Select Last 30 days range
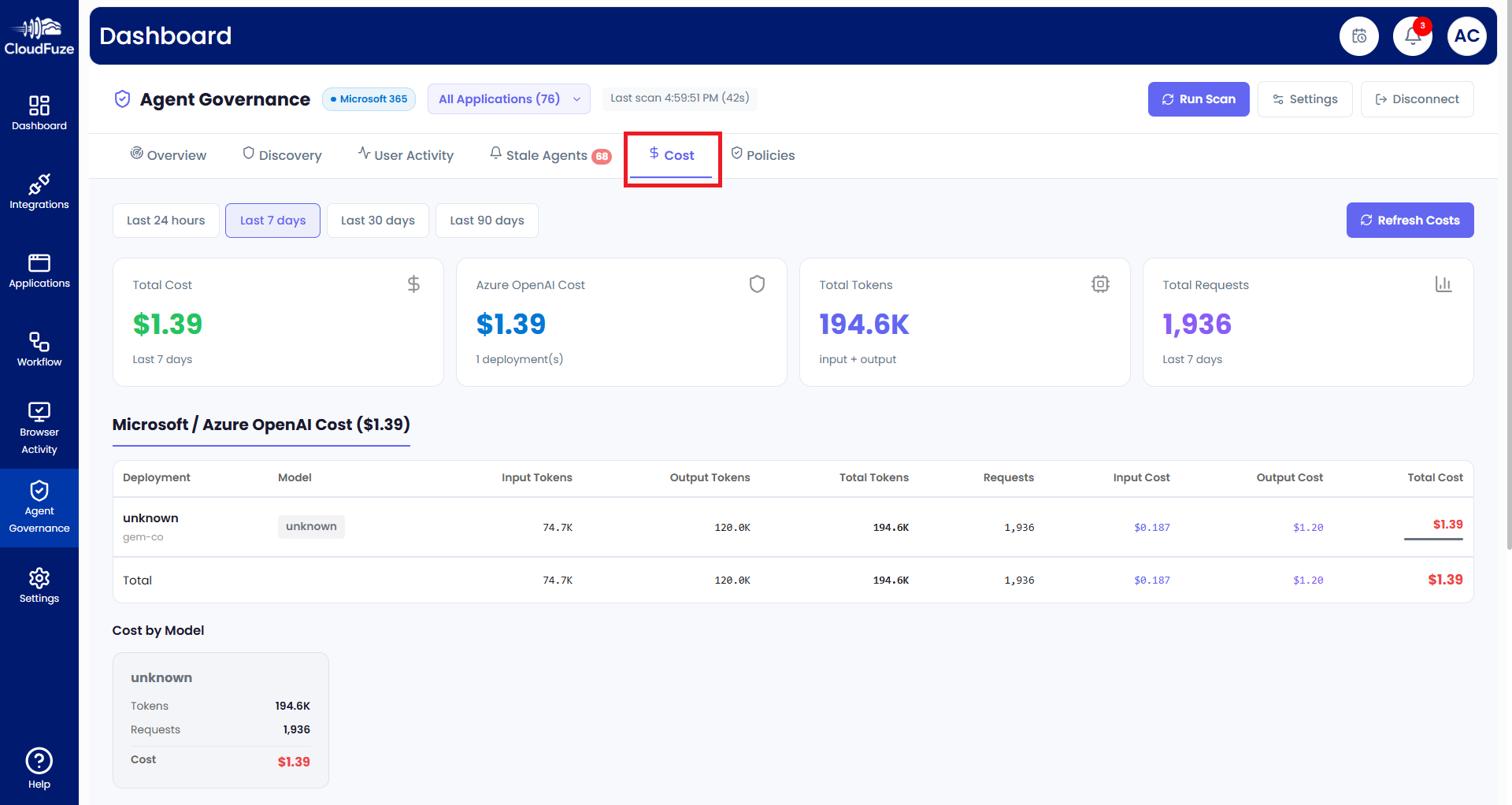This screenshot has height=805, width=1512. (378, 221)
